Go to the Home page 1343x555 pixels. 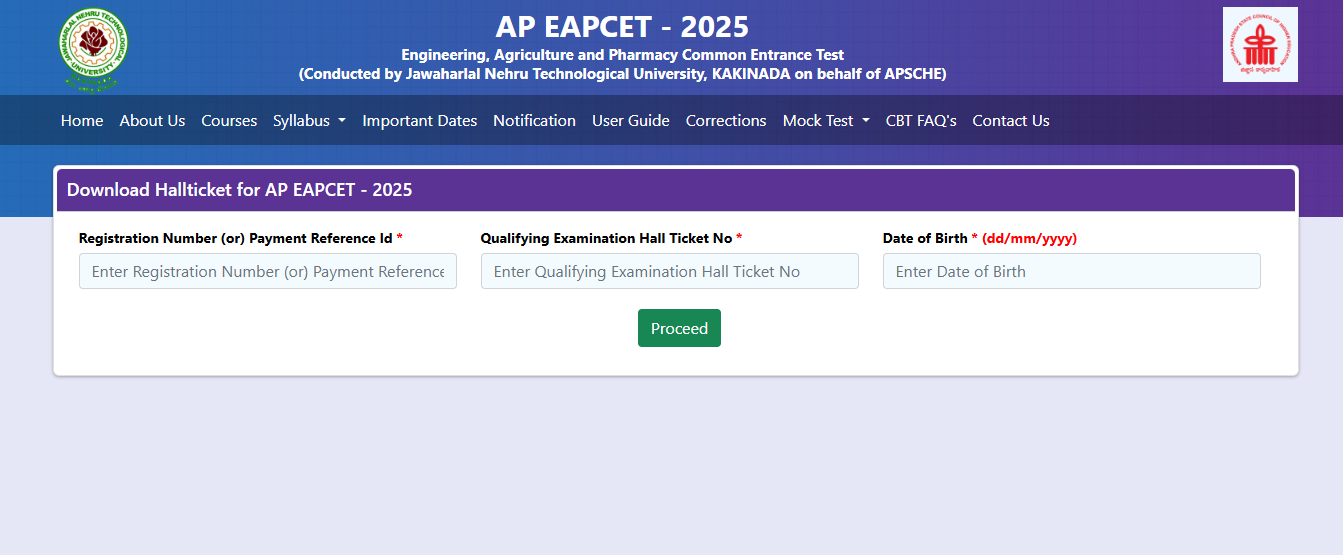(x=82, y=121)
